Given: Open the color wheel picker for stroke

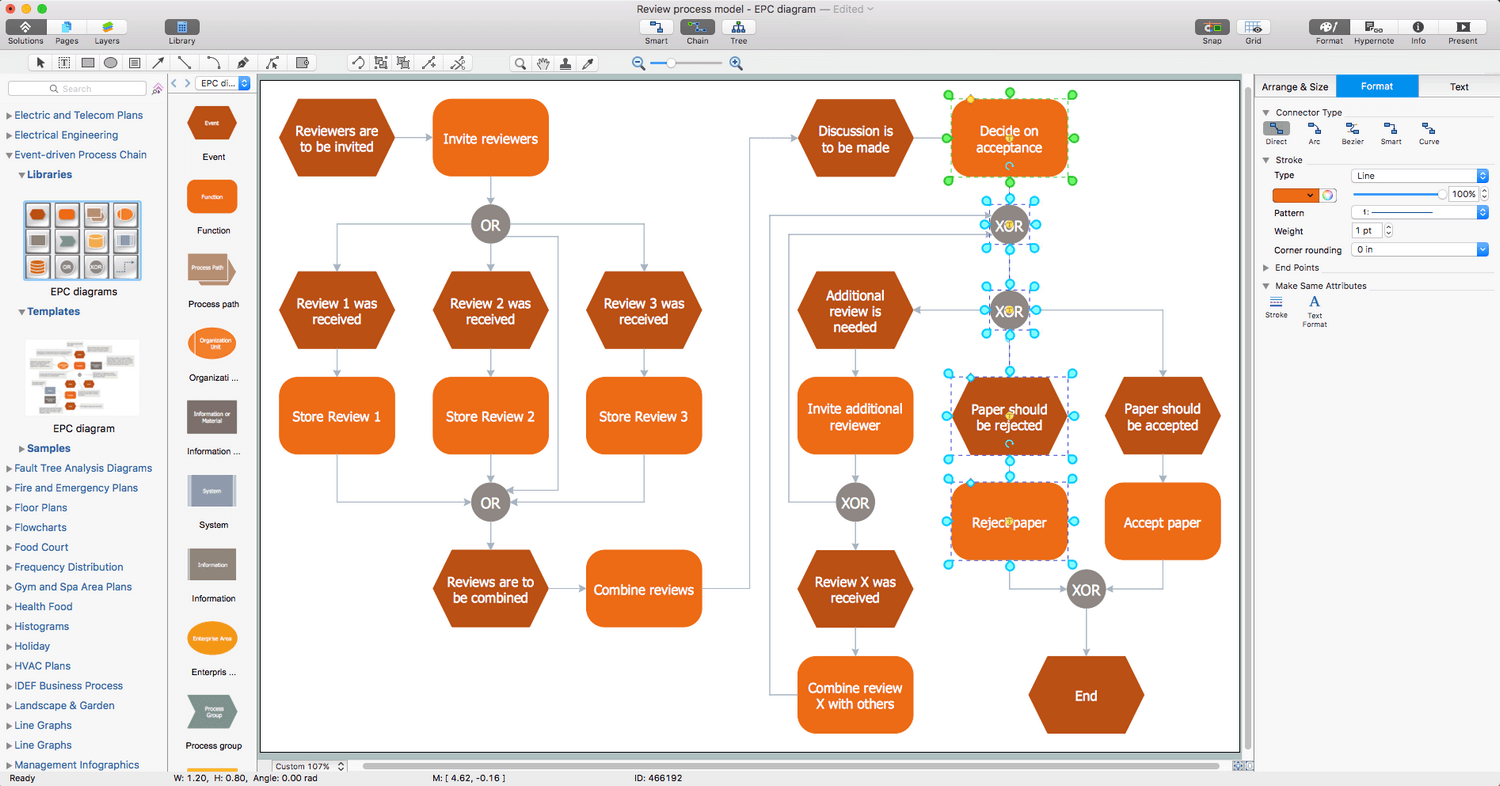Looking at the screenshot, I should coord(1328,195).
